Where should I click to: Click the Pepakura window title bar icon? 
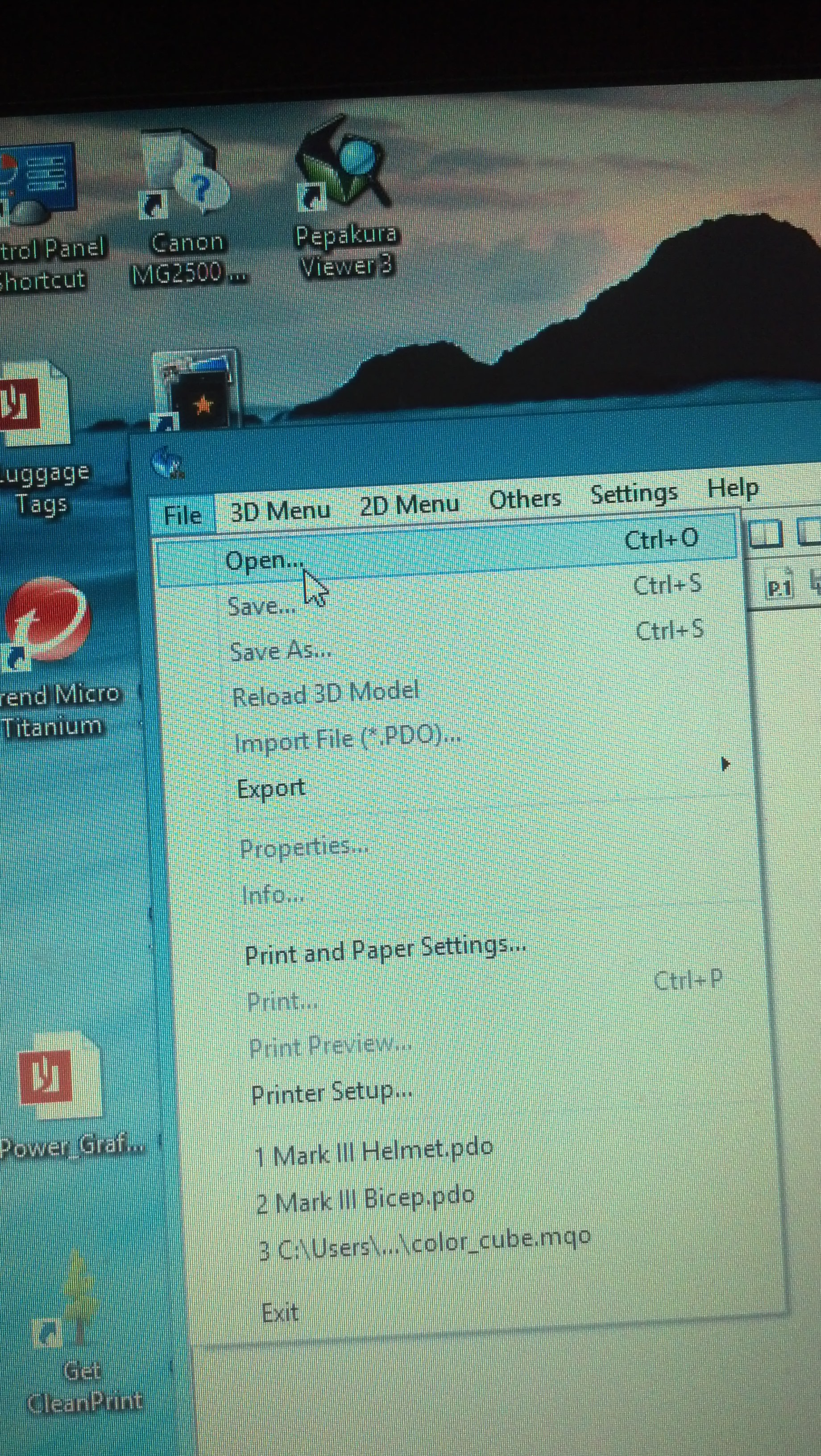pyautogui.click(x=168, y=462)
